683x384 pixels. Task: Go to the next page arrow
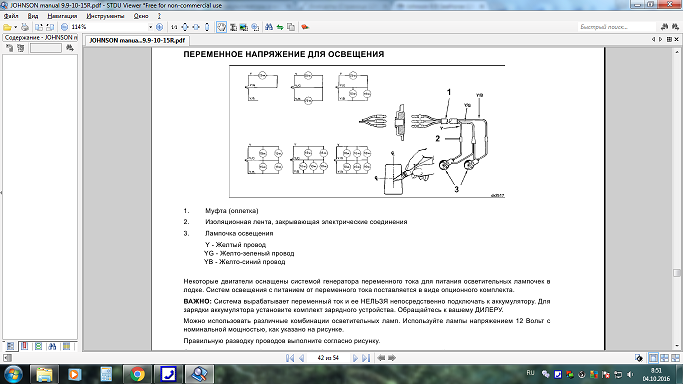click(355, 358)
